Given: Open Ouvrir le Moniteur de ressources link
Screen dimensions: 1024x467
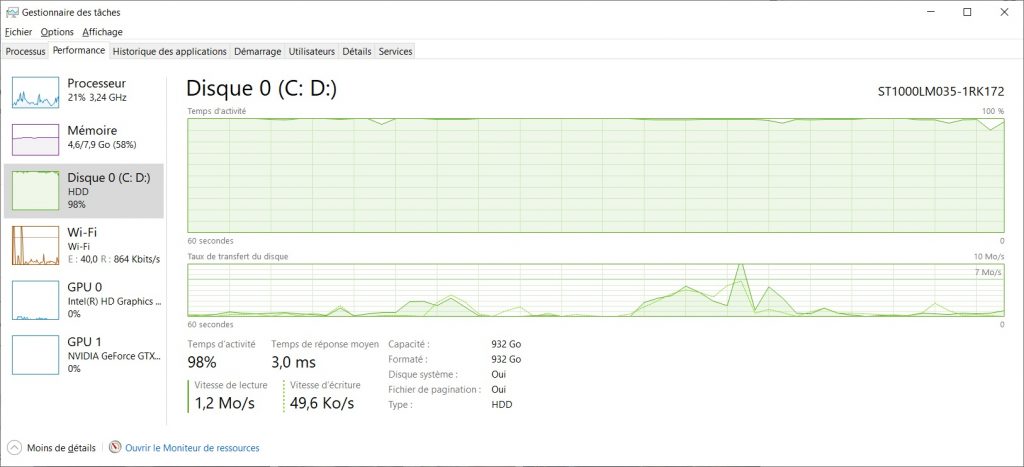Looking at the screenshot, I should tap(192, 448).
